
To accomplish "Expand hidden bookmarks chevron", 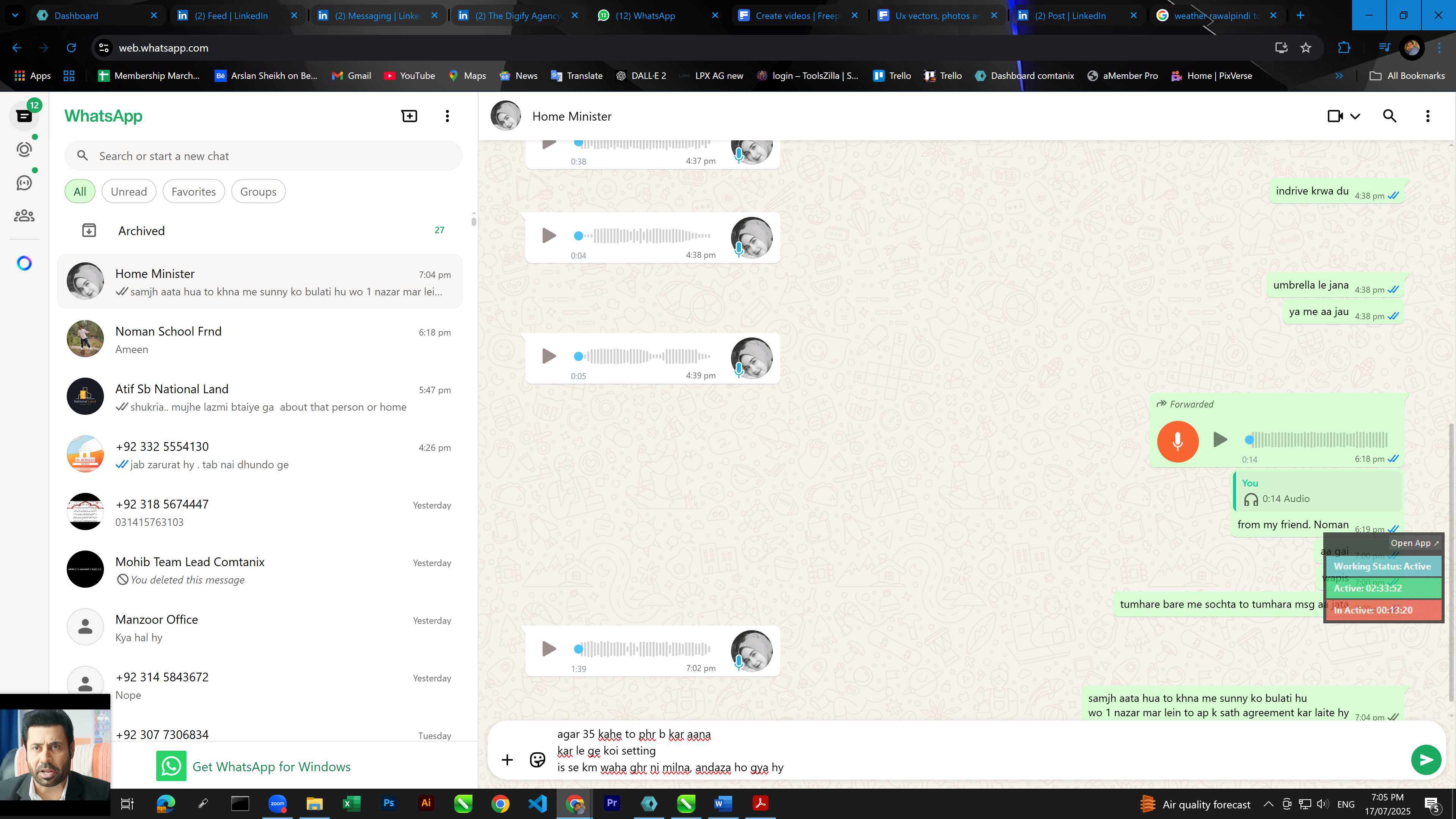I will (x=1339, y=76).
